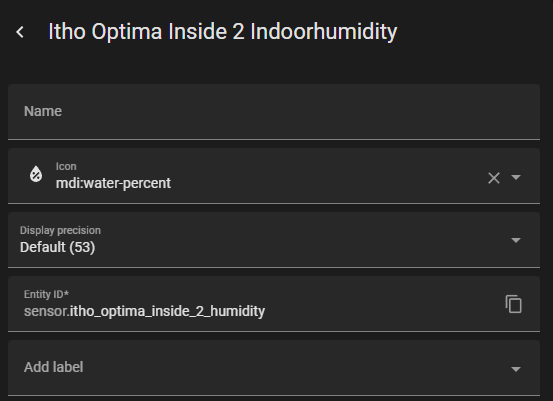
Task: Click the water-percent droplet icon preview
Action: (x=36, y=174)
